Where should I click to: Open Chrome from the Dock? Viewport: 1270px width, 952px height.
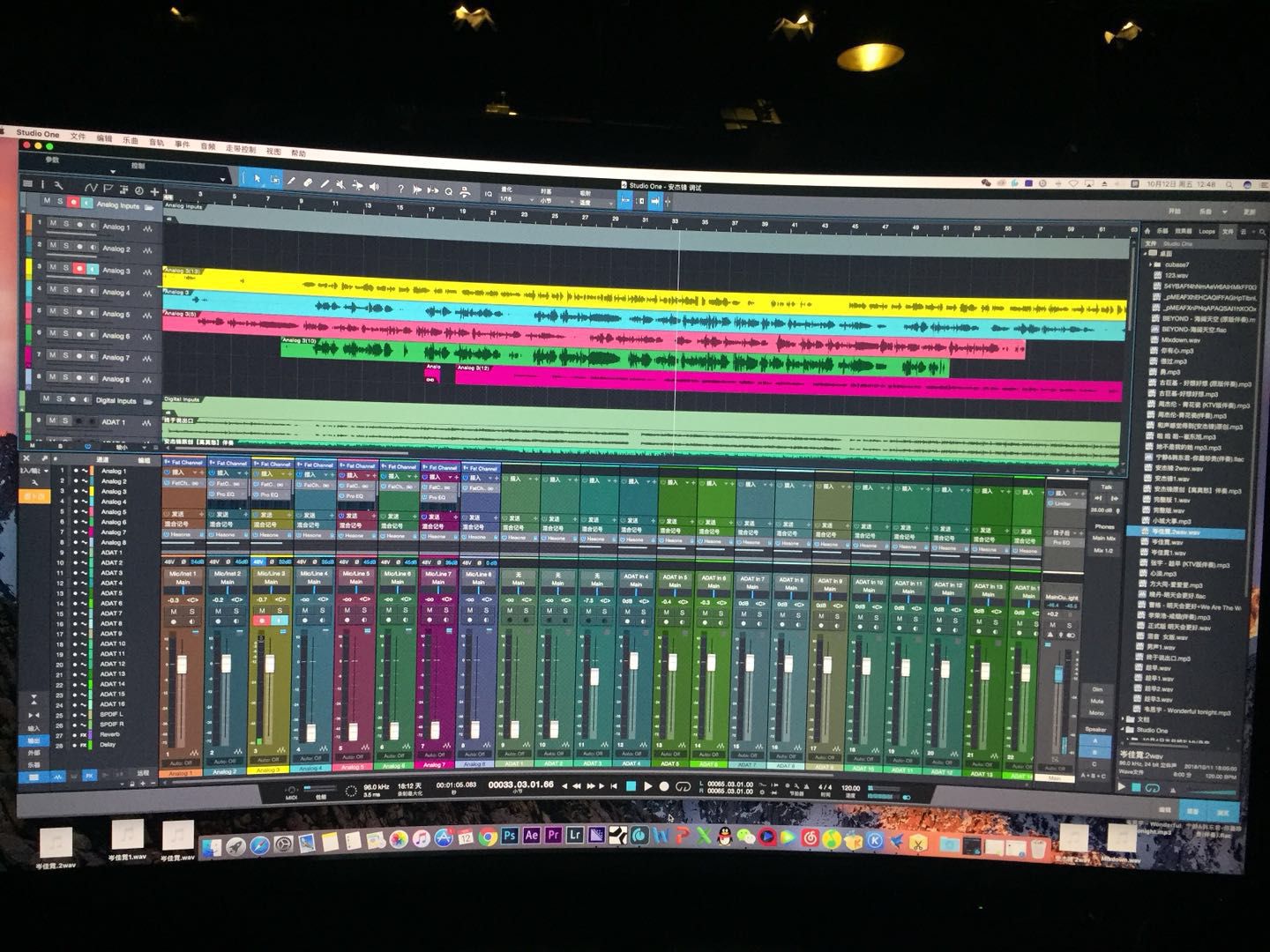click(x=488, y=837)
